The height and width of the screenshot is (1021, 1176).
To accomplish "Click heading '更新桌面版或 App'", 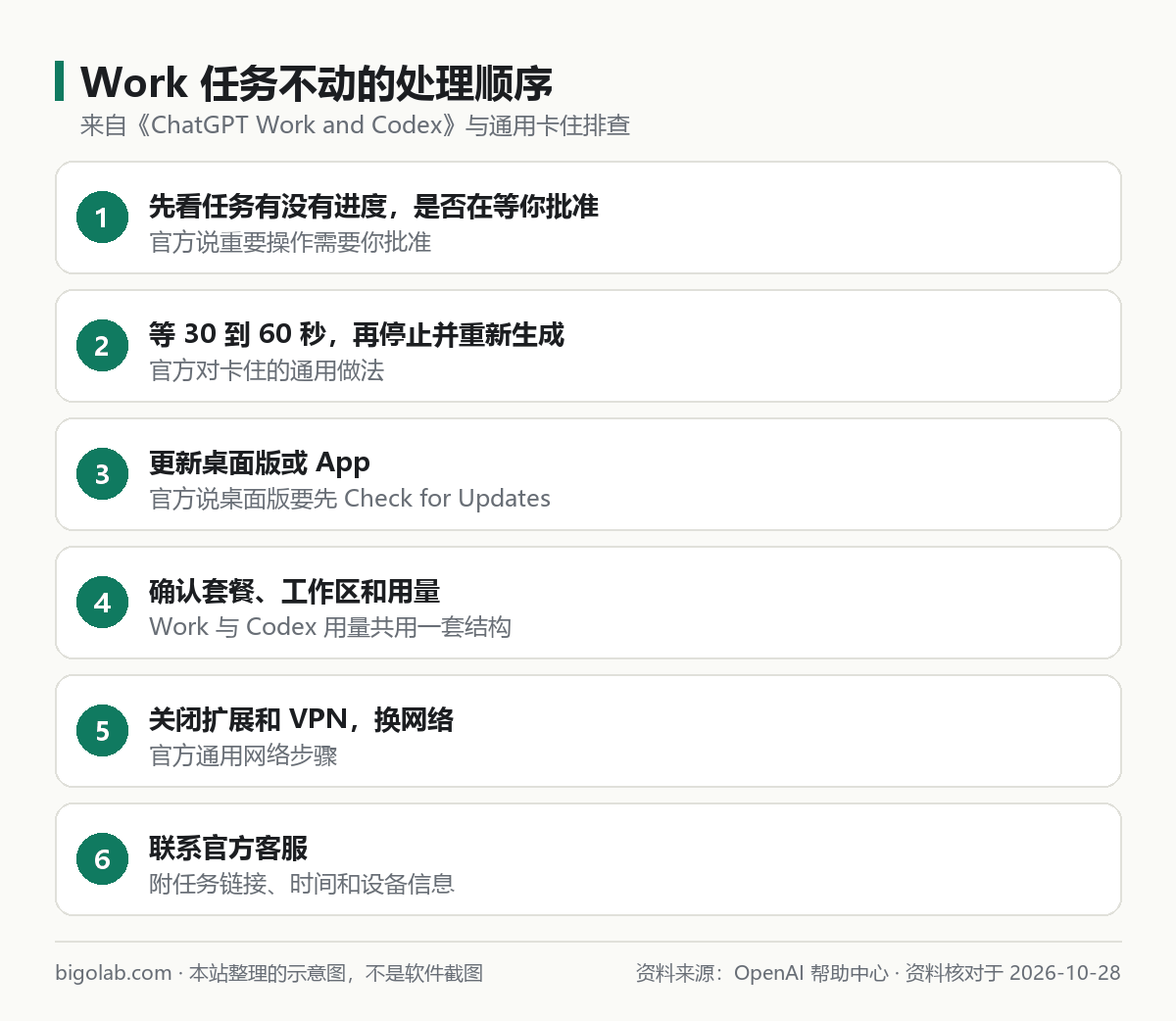I will click(260, 463).
